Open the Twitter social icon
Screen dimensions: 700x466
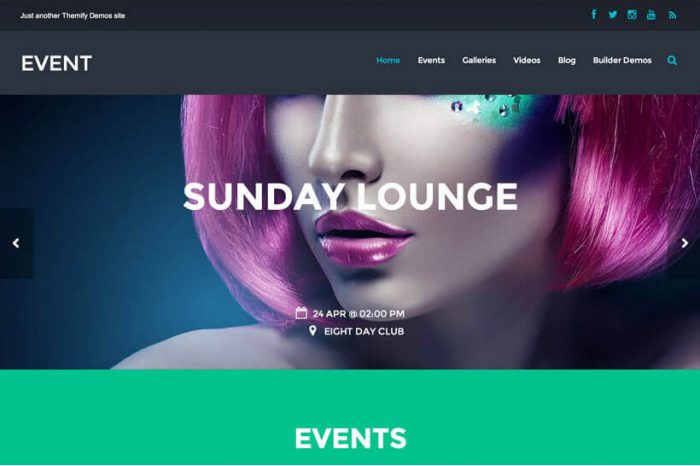tap(612, 15)
